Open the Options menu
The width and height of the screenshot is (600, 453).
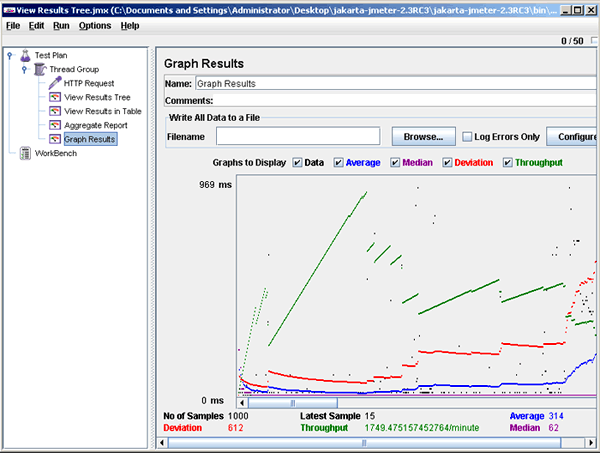(x=95, y=25)
